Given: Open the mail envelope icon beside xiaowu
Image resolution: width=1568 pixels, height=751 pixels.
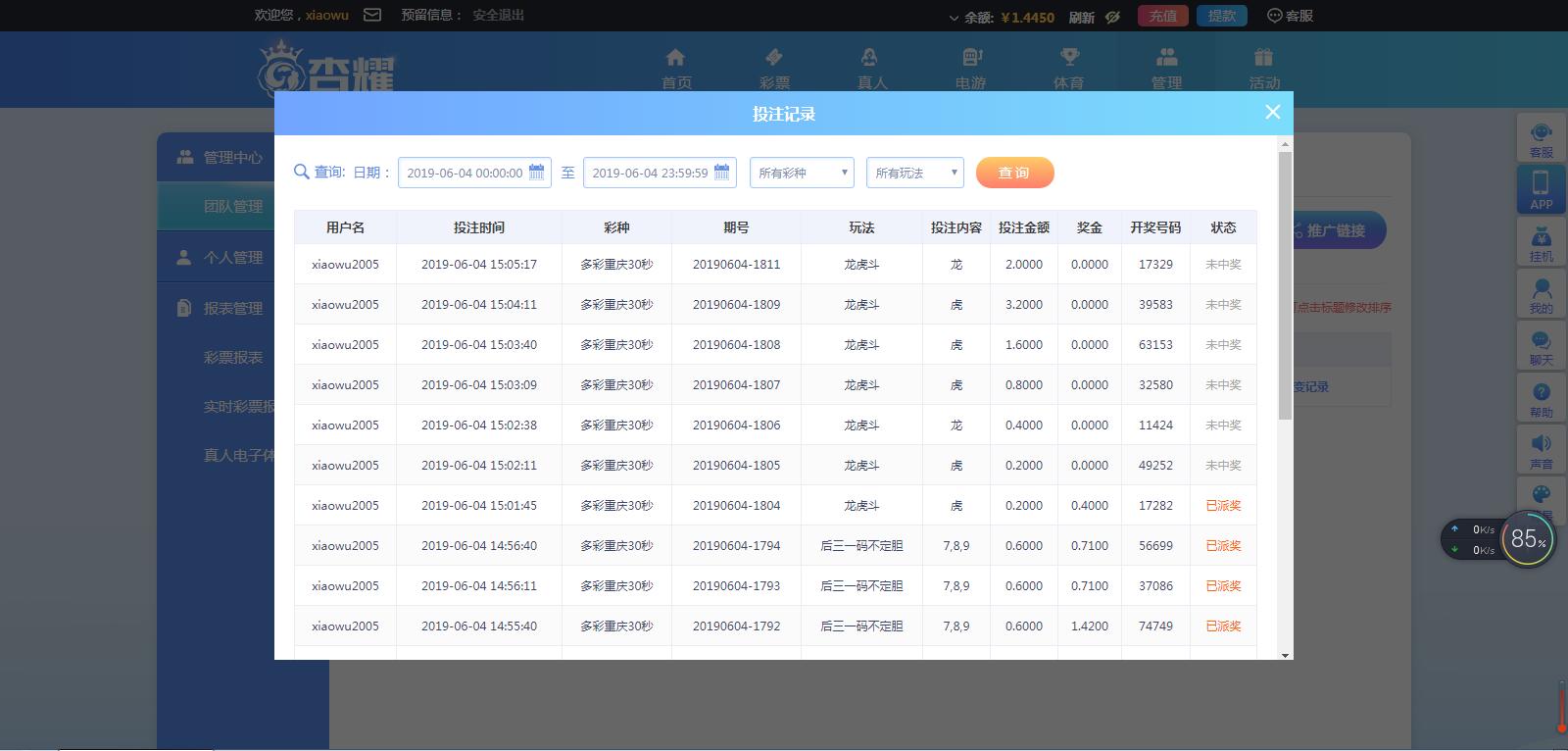Looking at the screenshot, I should [x=372, y=15].
